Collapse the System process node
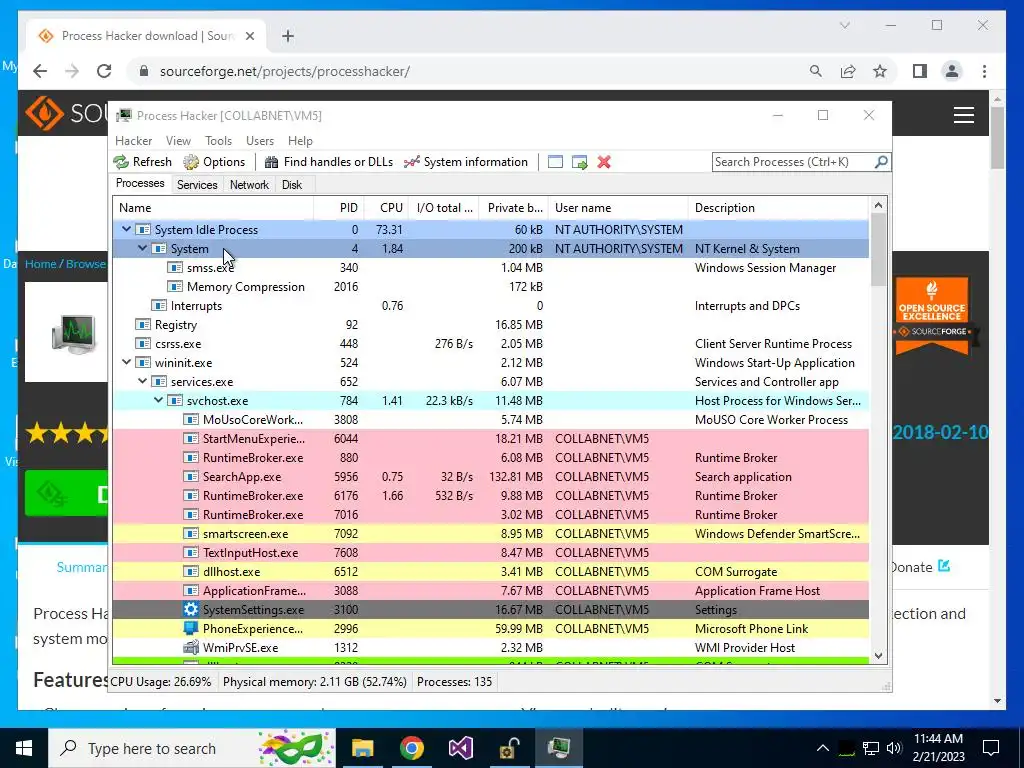 tap(142, 248)
